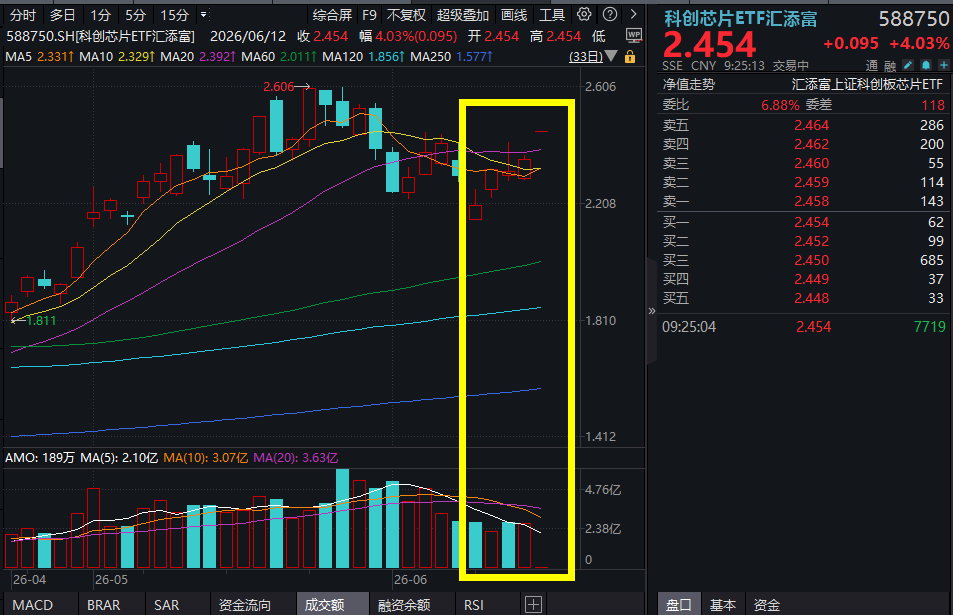Open period dropdown arrow after 15分
Viewport: 953px width, 615px height.
point(204,15)
